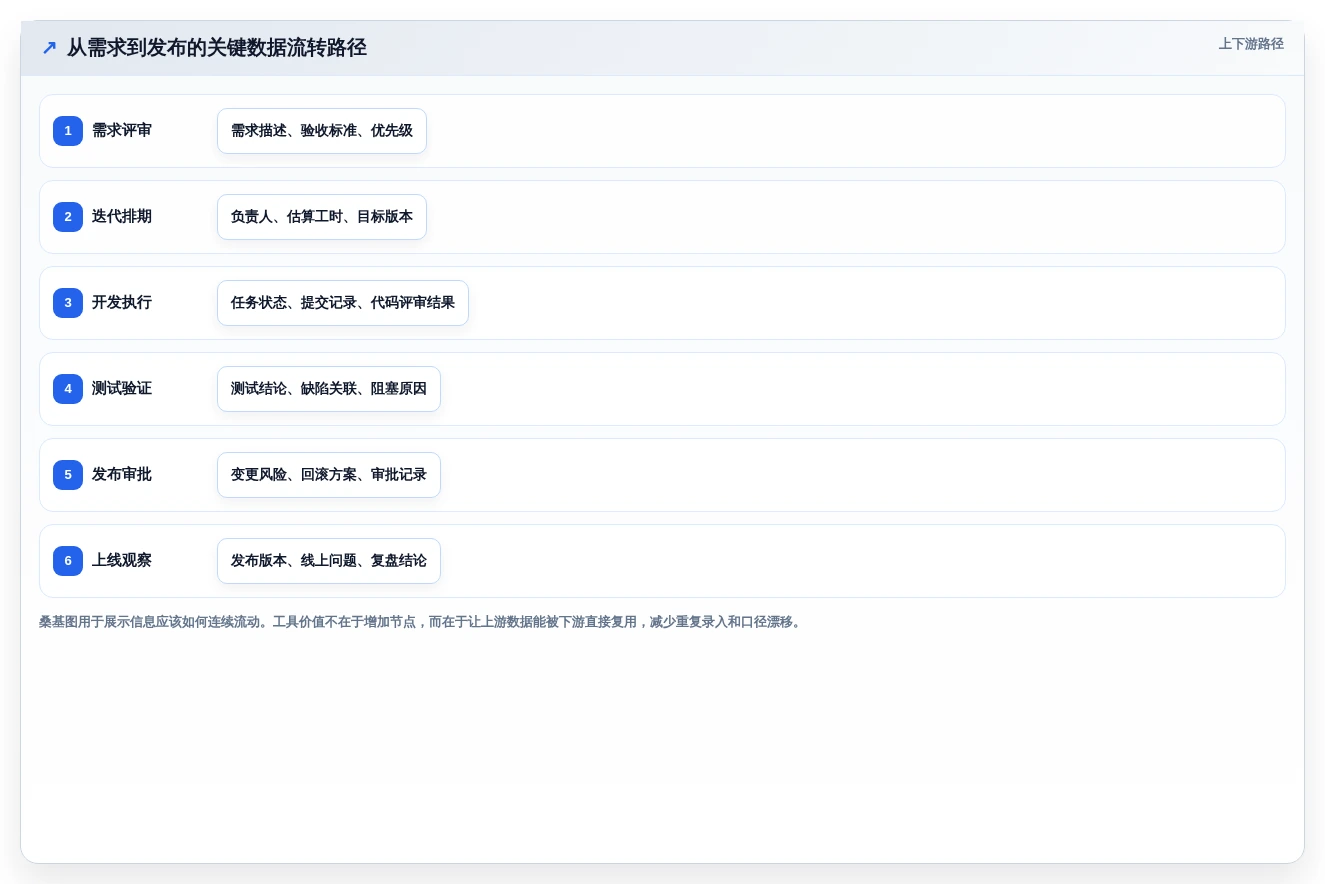Image resolution: width=1325 pixels, height=884 pixels.
Task: Select the 测试验证 stage label
Action: 122,389
